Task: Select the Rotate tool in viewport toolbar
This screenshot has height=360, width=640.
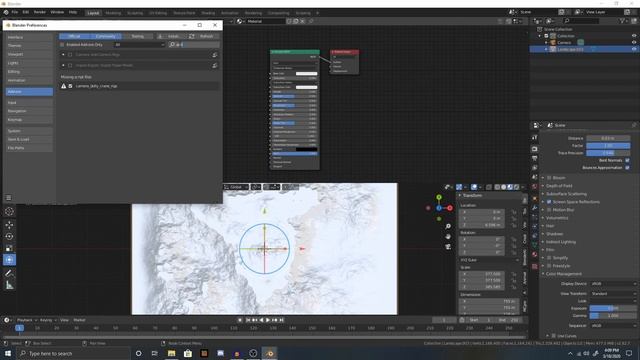Action: (9, 236)
